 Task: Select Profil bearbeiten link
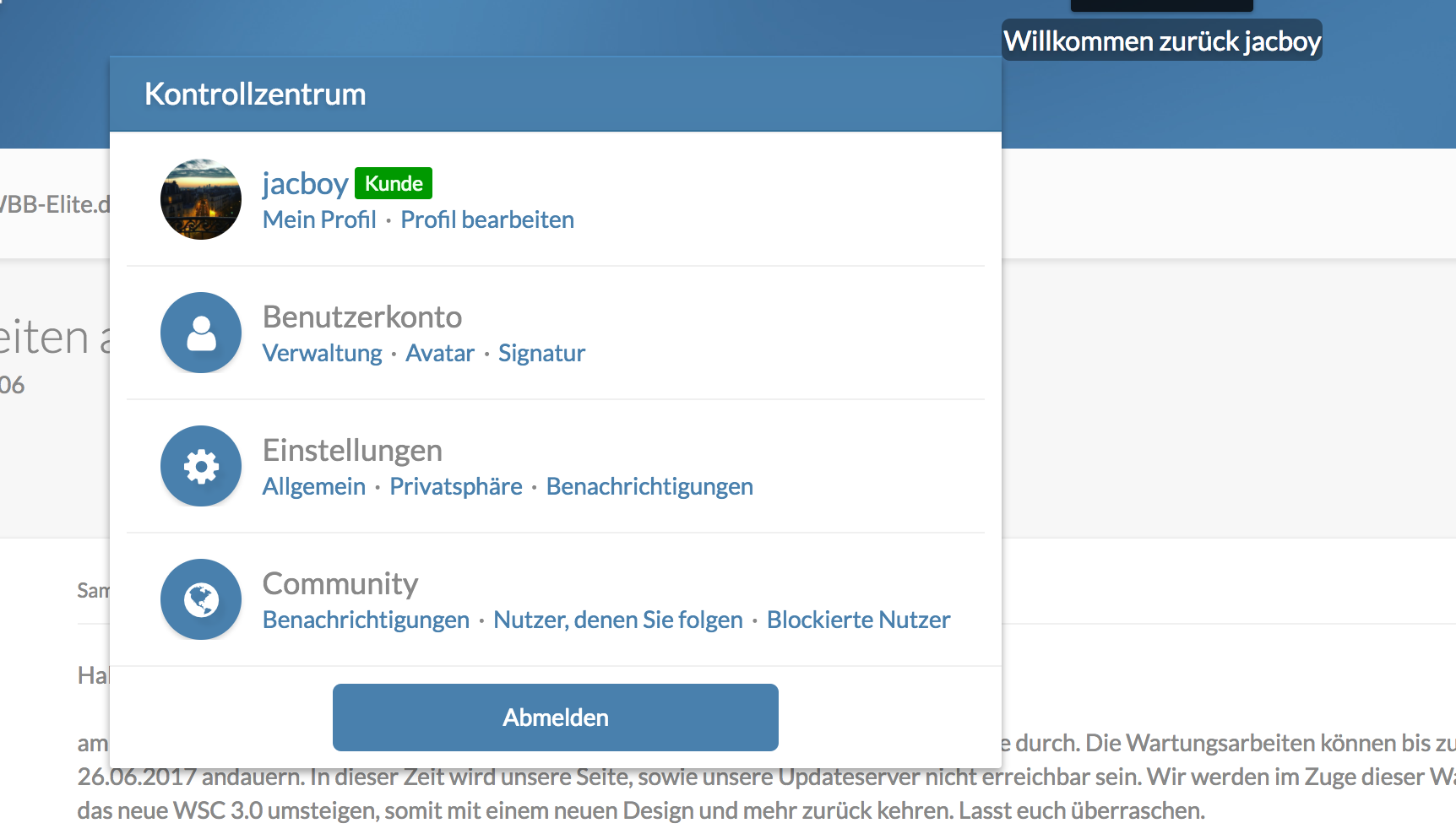pyautogui.click(x=487, y=219)
